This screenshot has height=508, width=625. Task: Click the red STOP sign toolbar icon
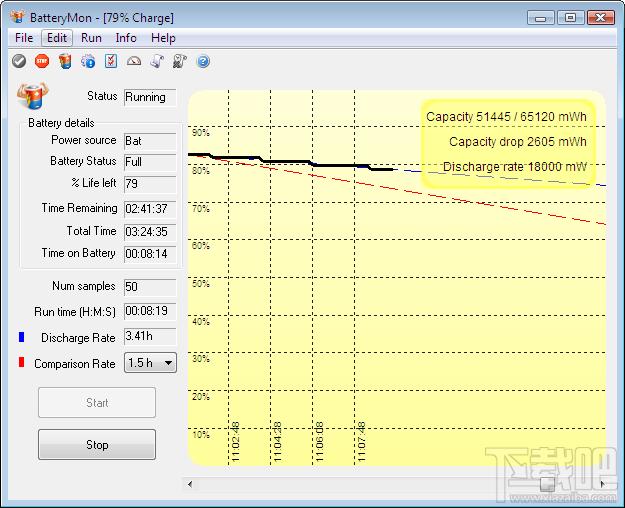point(42,61)
